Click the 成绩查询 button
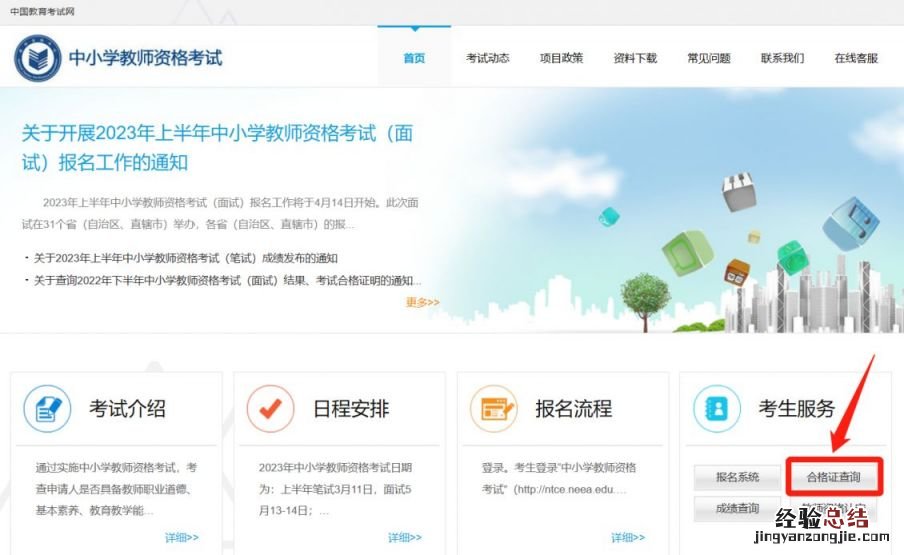The width and height of the screenshot is (904, 555). tap(737, 509)
